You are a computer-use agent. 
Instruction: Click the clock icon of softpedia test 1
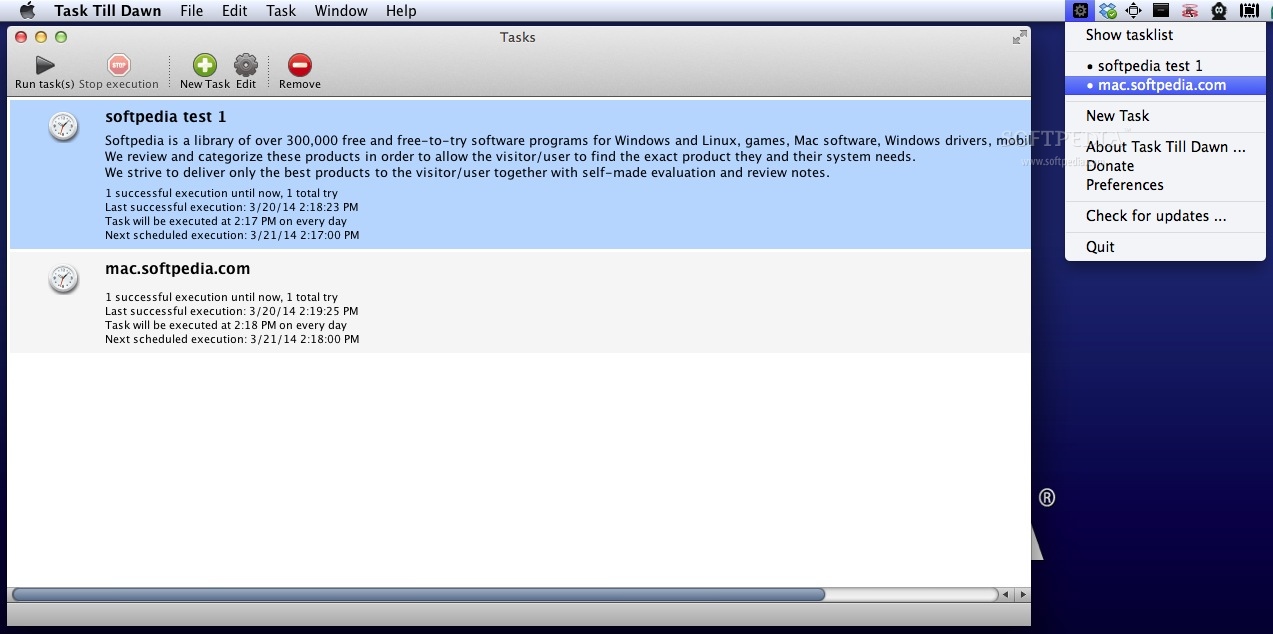pos(63,127)
